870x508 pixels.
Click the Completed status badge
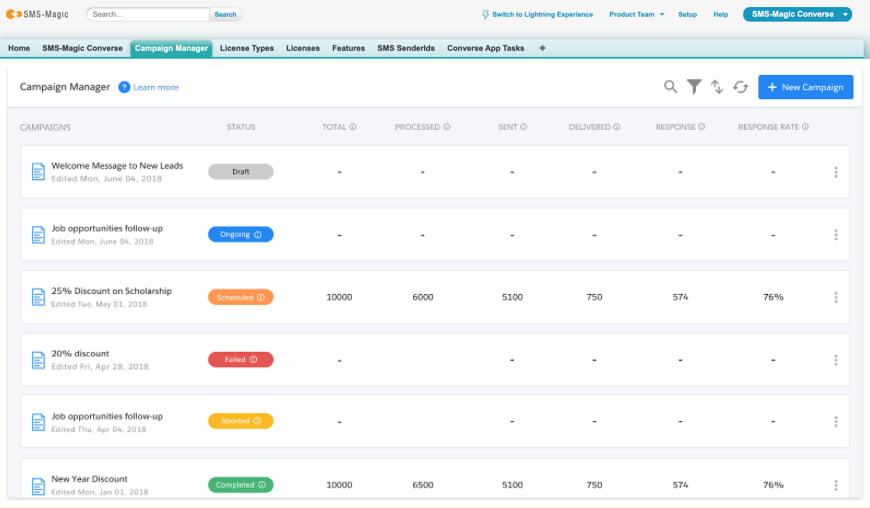[x=241, y=485]
